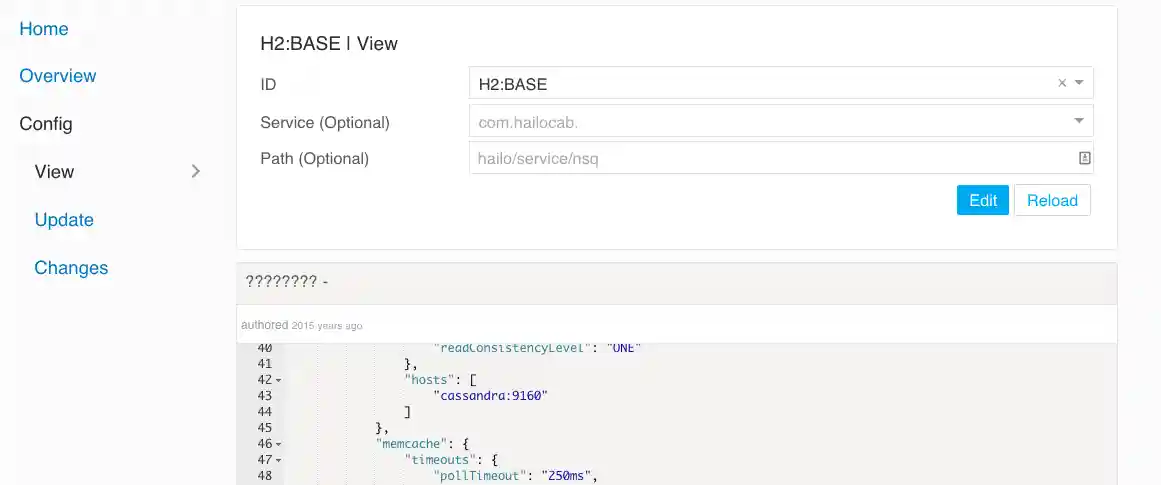Clear the H2:BASE ID selection
This screenshot has height=485, width=1161.
pos(1062,84)
